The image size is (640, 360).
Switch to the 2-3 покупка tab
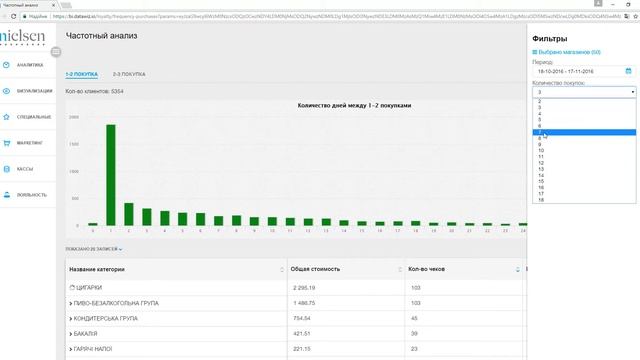tap(129, 74)
